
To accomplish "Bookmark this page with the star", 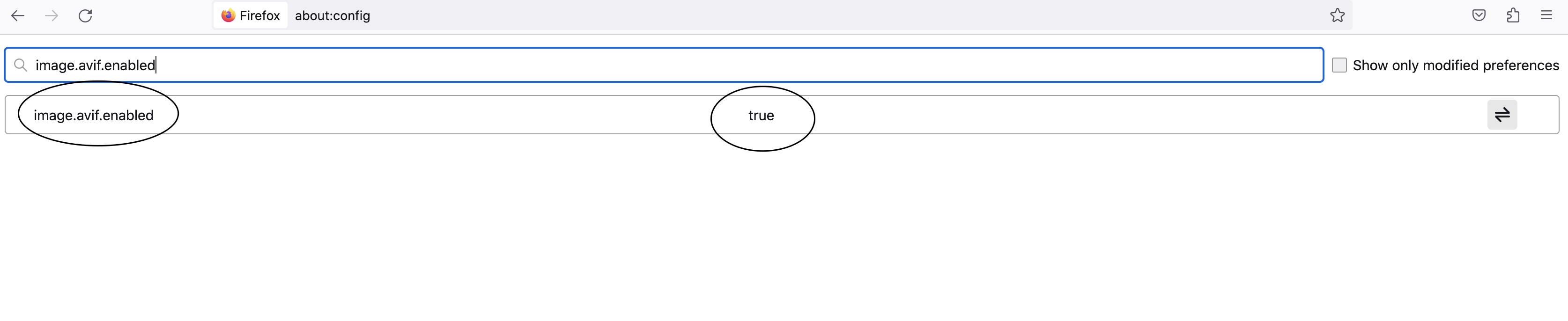I will click(1337, 16).
